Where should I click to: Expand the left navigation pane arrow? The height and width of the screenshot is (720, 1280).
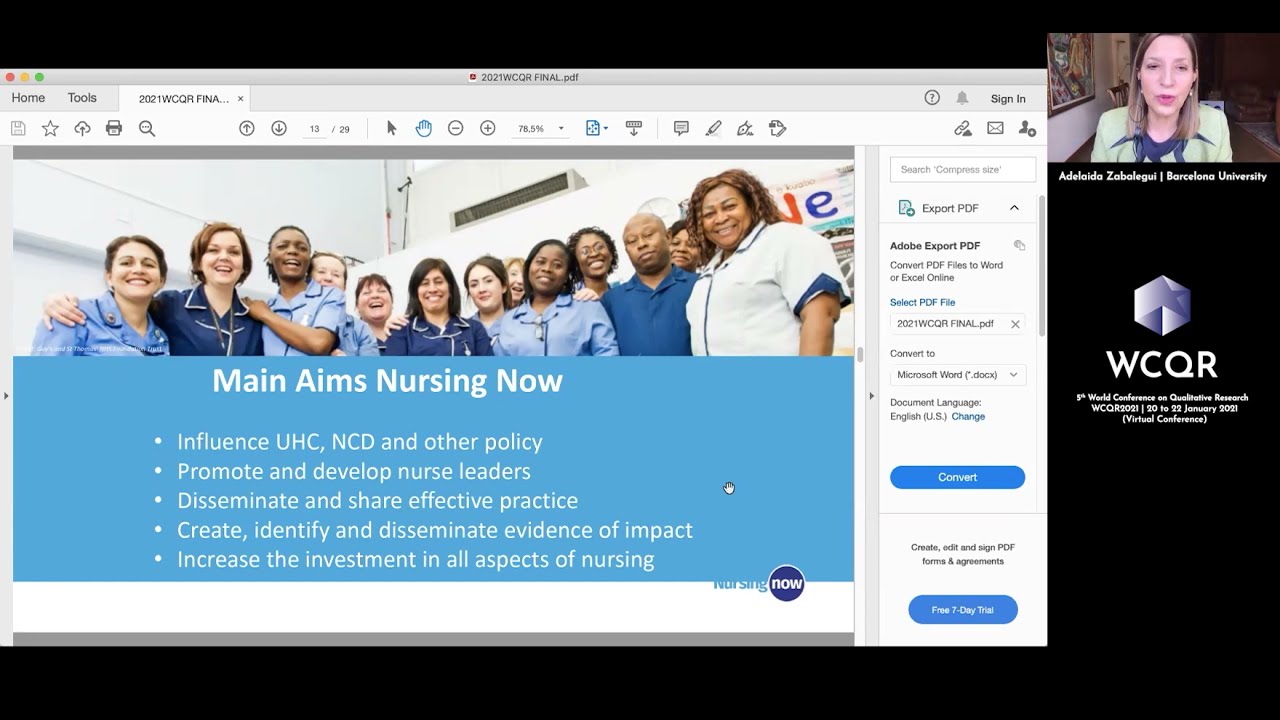[x=6, y=397]
